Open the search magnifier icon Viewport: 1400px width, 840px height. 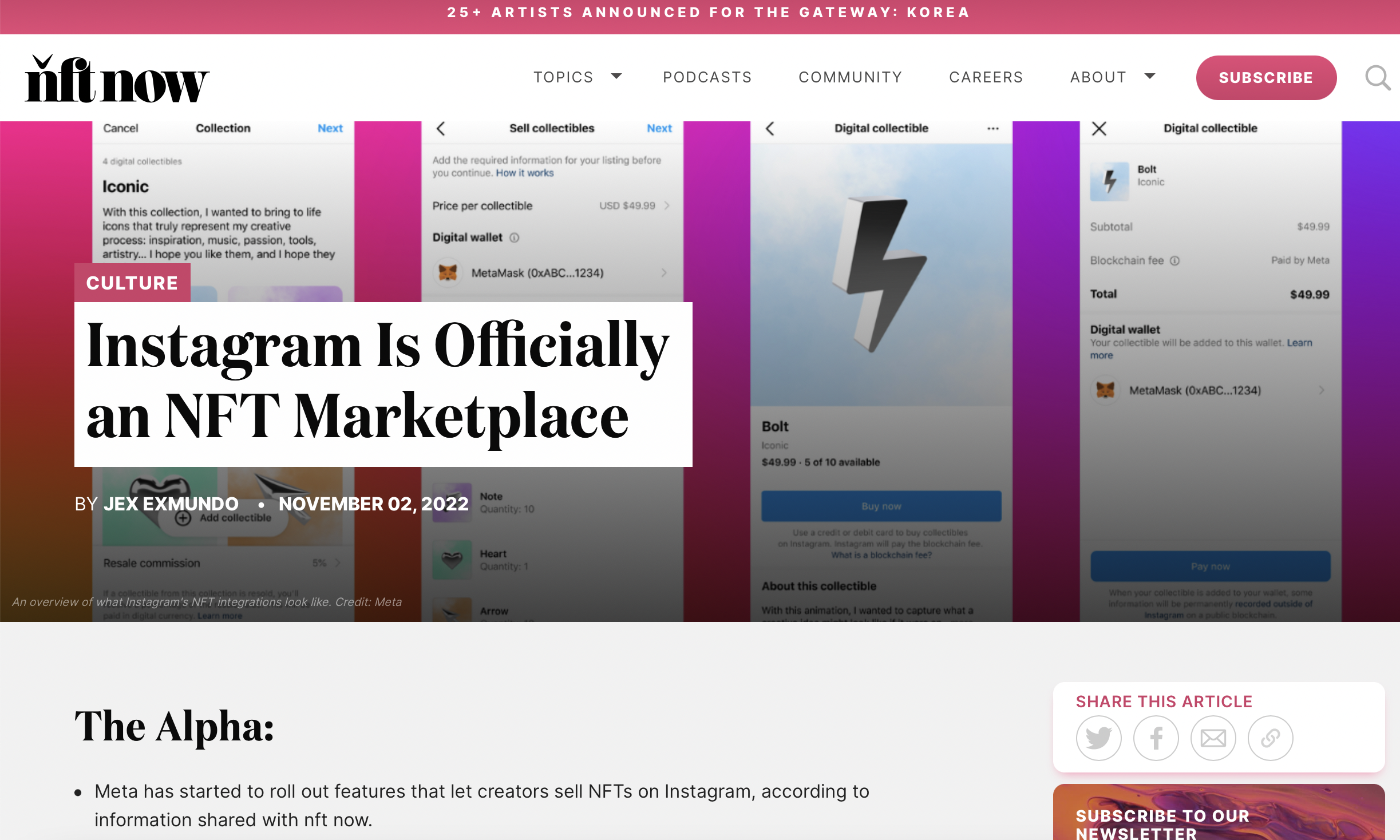pos(1378,77)
